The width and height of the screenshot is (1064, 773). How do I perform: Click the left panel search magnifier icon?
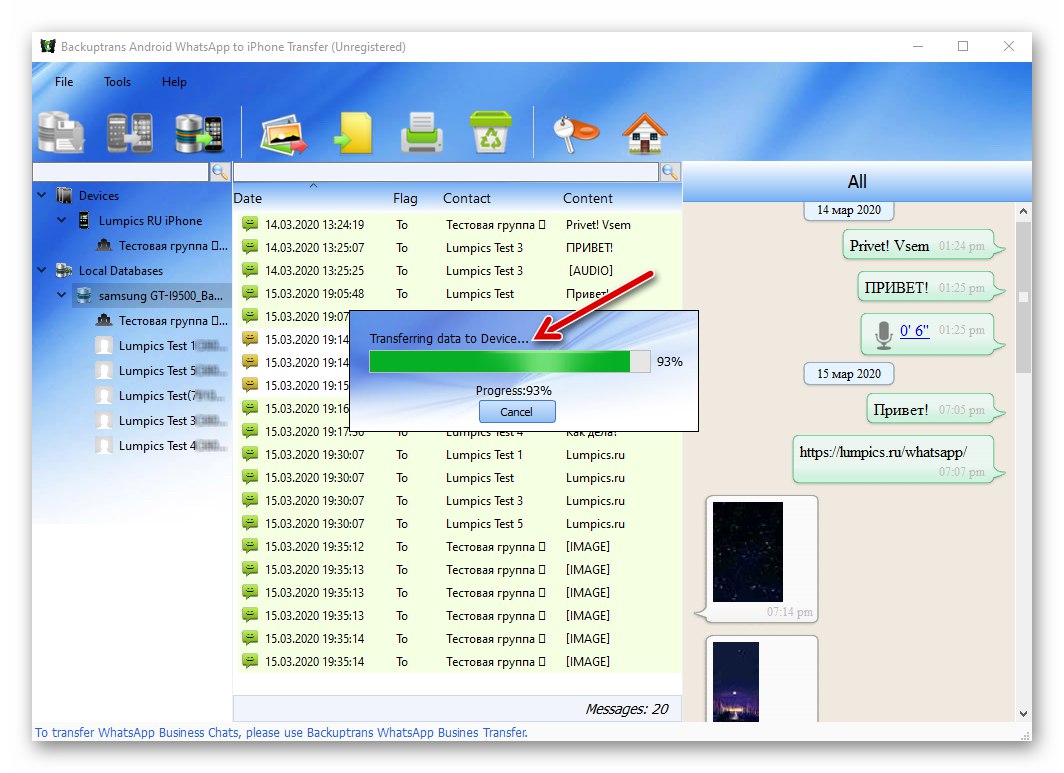coord(220,172)
